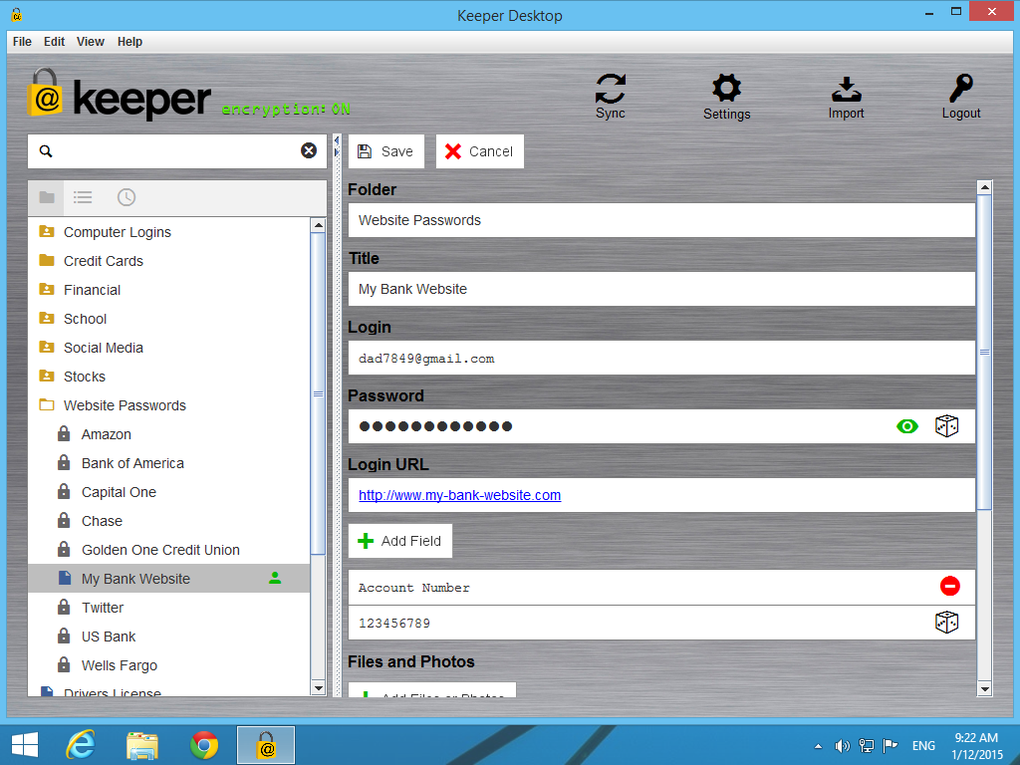This screenshot has height=765, width=1020.
Task: Click dice icon beside 123456789 value
Action: point(946,623)
